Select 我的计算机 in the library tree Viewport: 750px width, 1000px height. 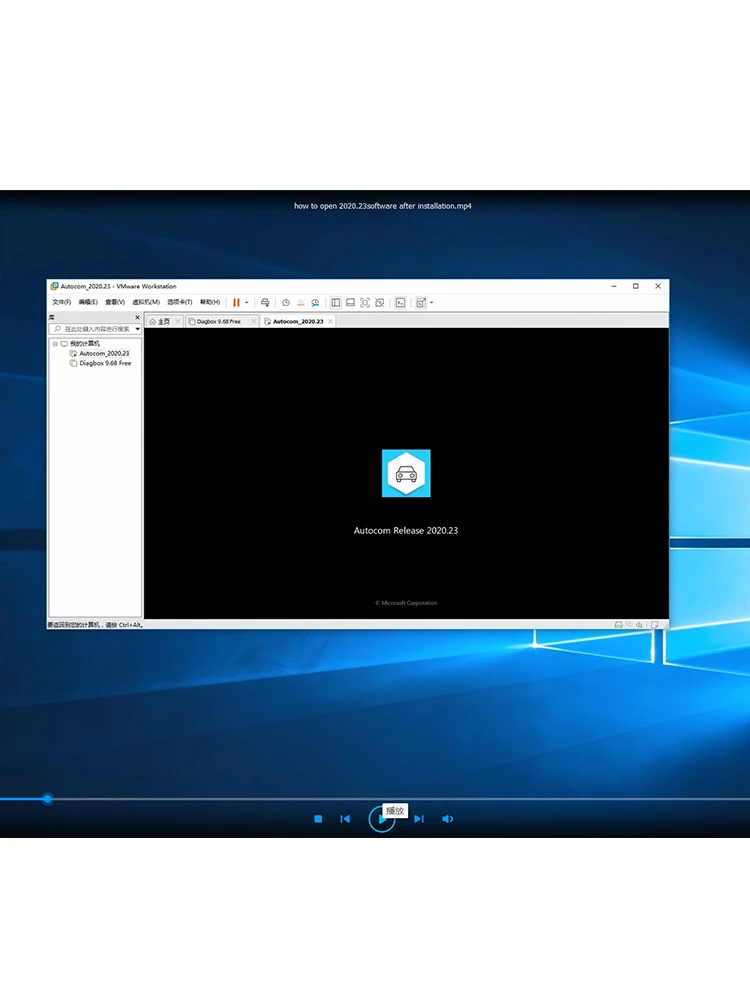[84, 344]
